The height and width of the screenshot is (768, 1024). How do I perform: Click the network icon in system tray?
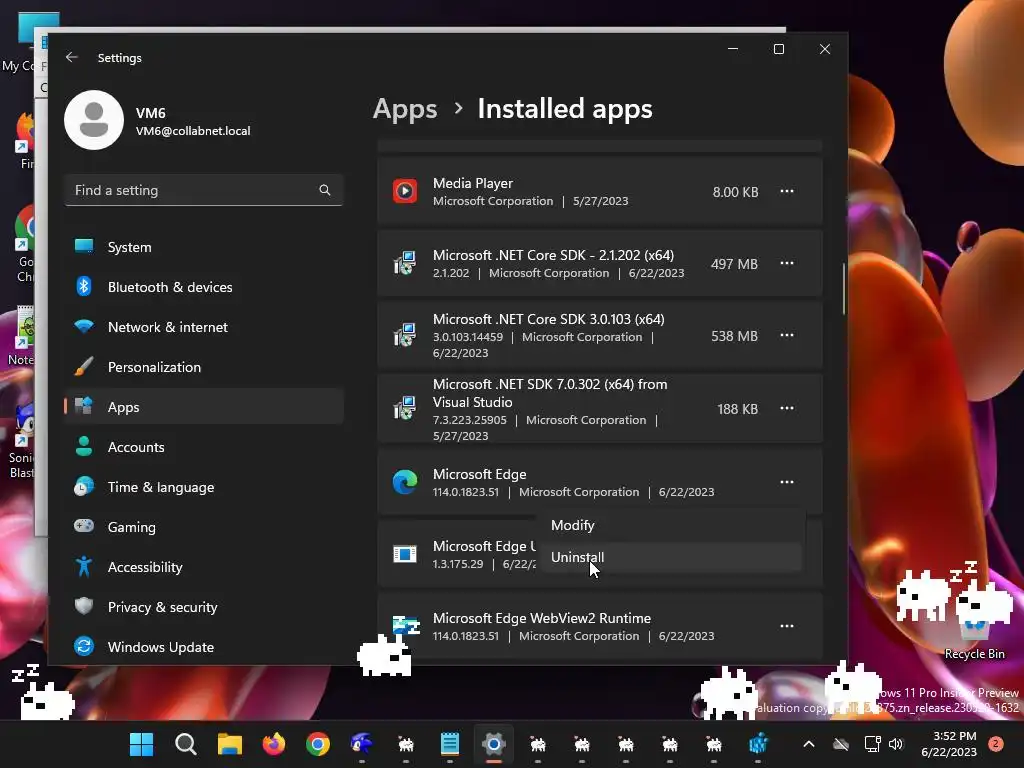coord(872,744)
